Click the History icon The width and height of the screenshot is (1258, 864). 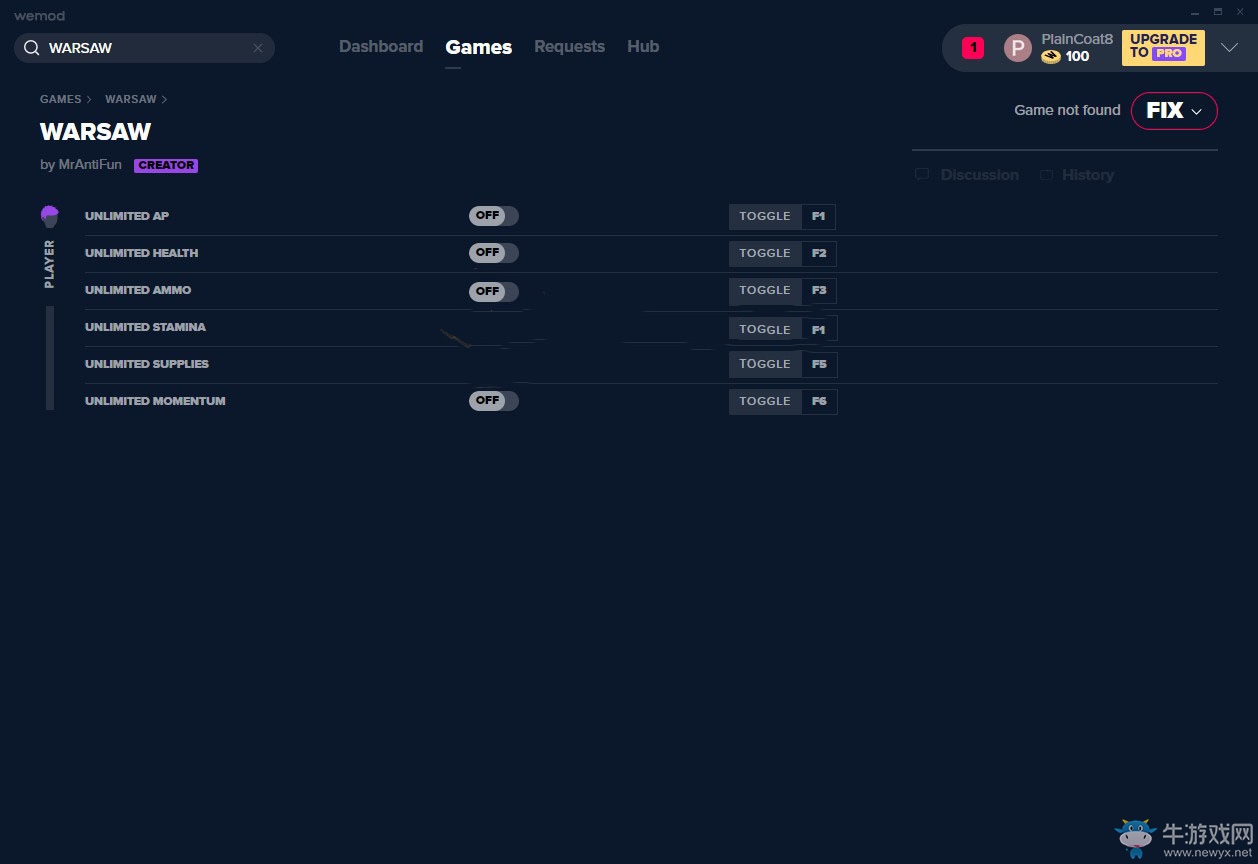click(1046, 175)
